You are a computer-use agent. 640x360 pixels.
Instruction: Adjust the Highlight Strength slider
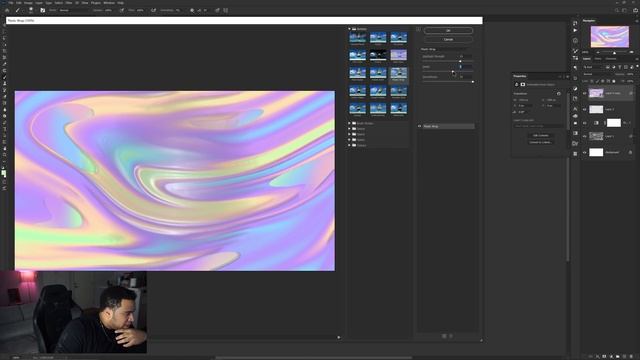tap(460, 61)
